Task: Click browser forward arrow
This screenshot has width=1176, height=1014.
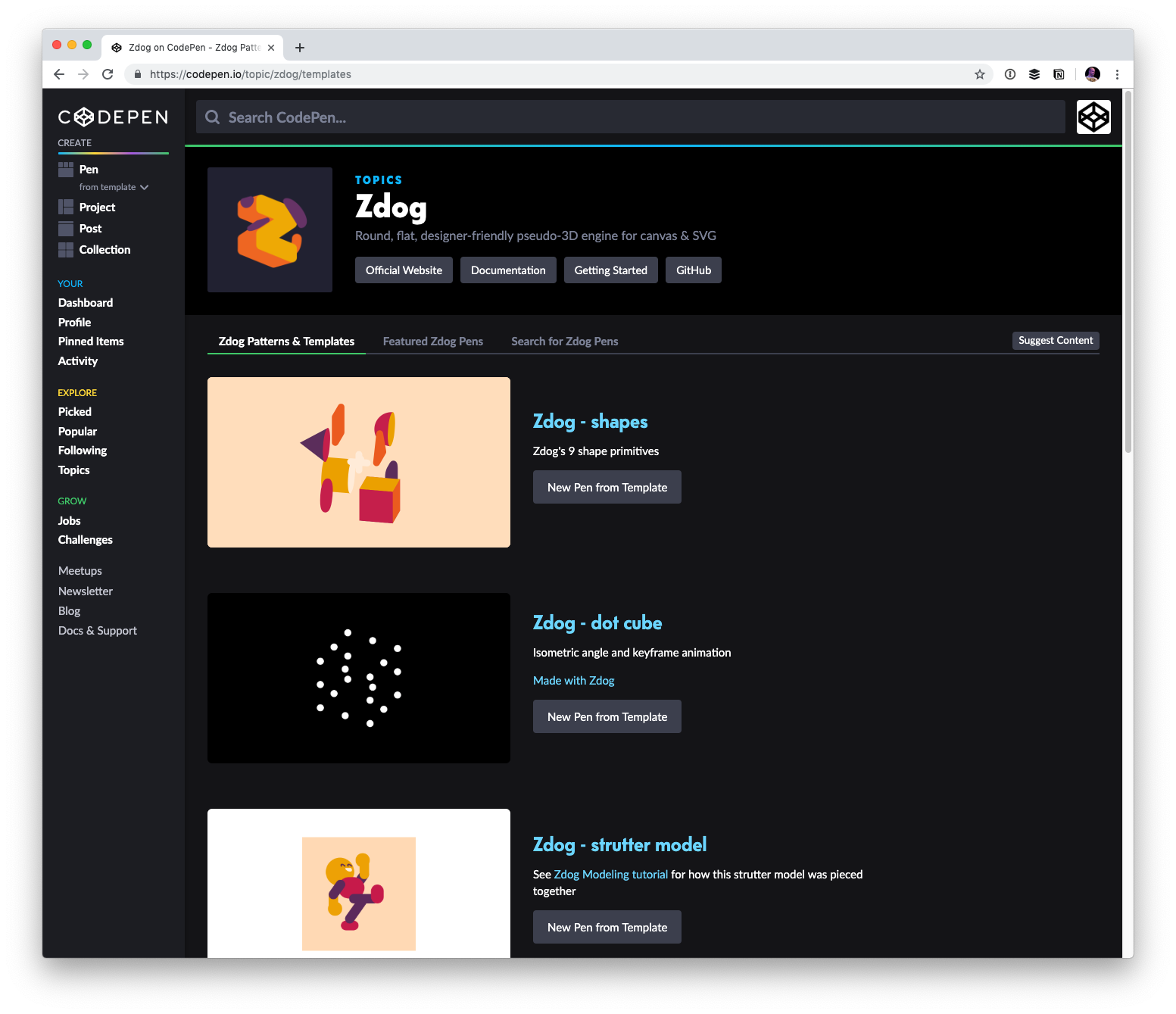Action: coord(83,74)
